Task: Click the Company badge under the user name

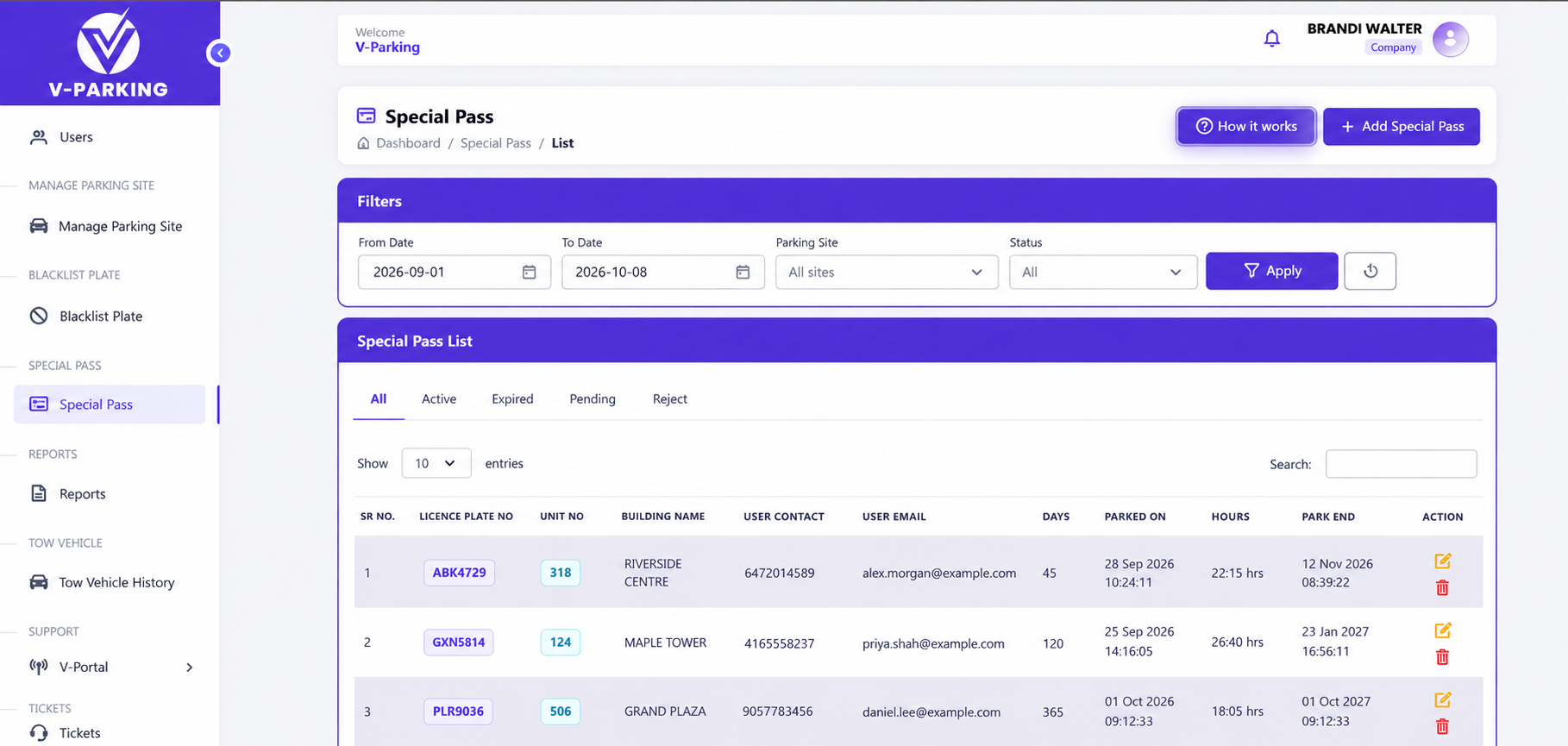Action: click(1393, 47)
